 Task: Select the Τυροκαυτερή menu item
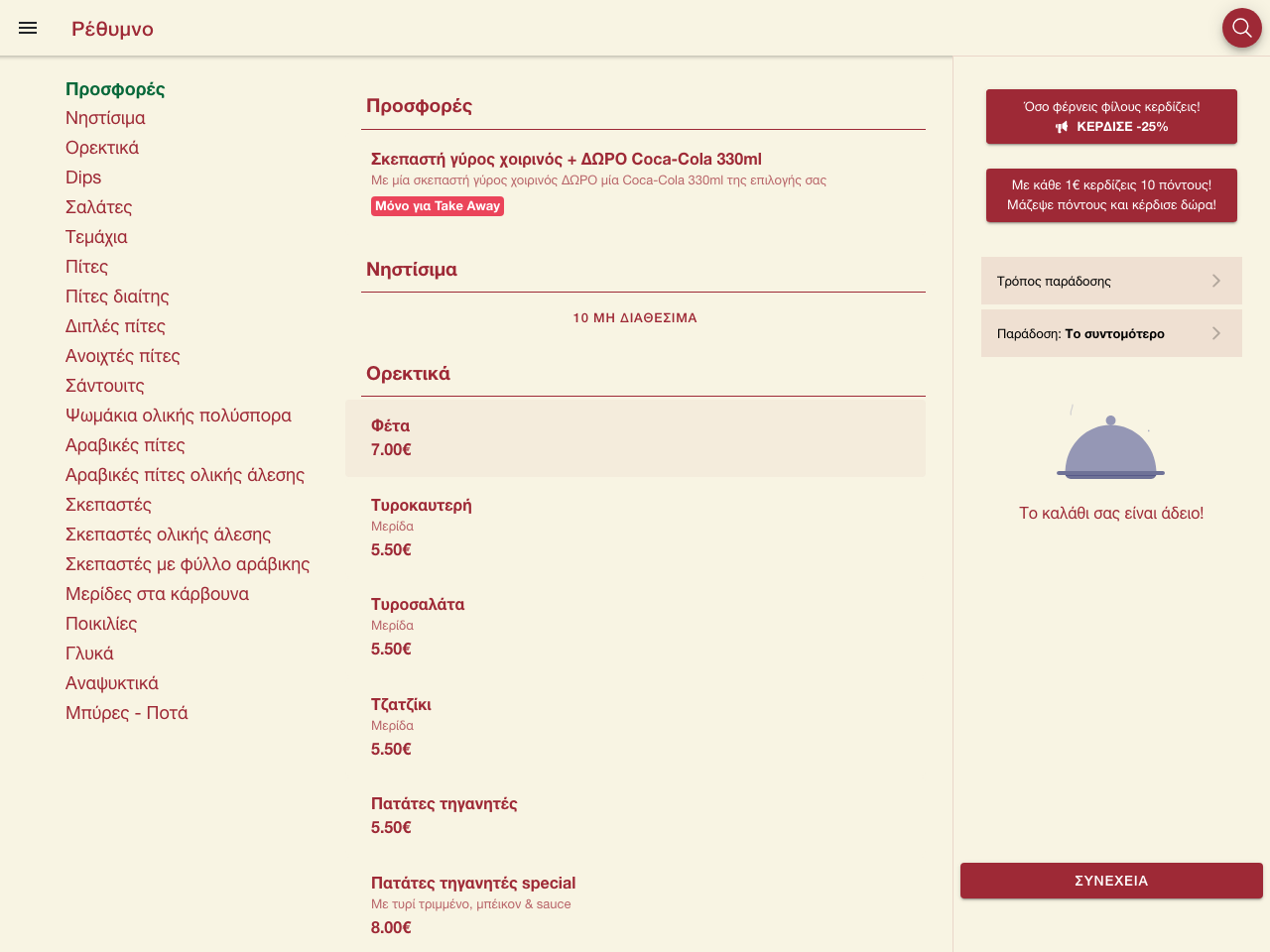coord(635,527)
